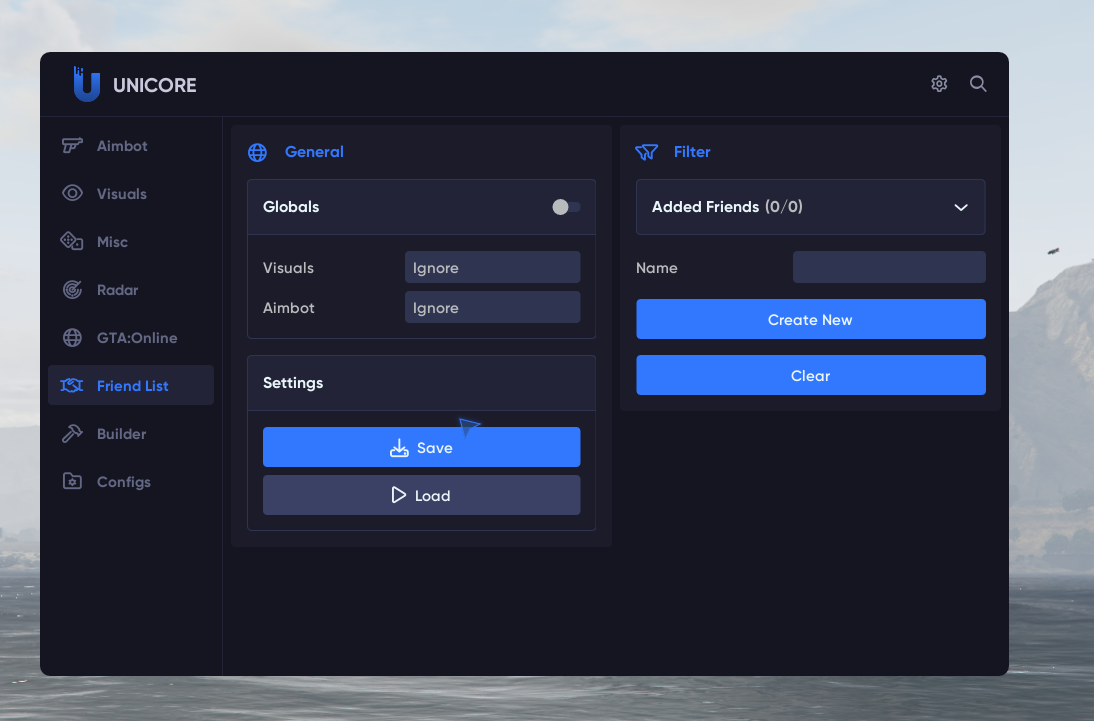Click the Unicore logo in header

coord(87,85)
